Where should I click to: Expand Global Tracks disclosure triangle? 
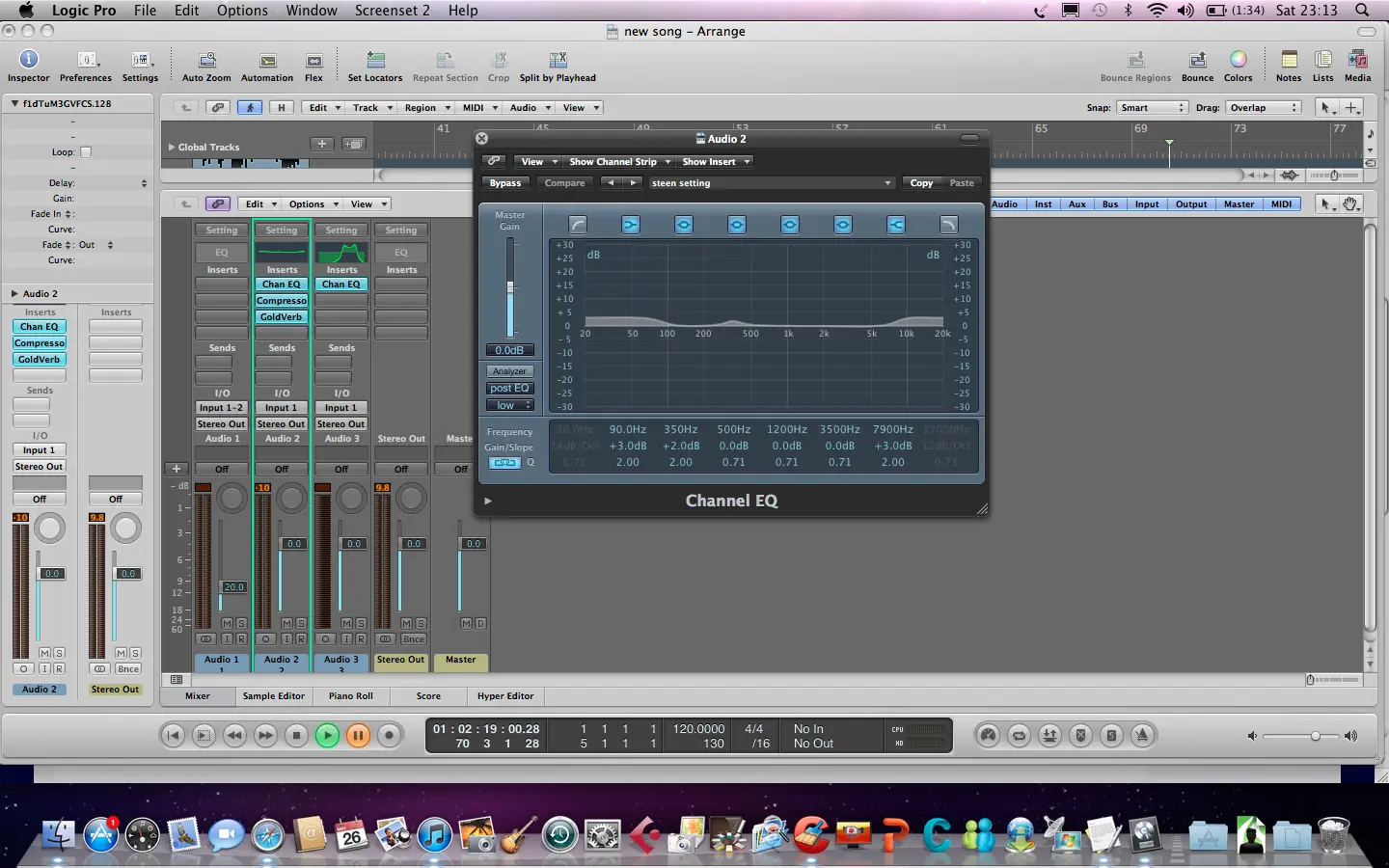coord(172,148)
